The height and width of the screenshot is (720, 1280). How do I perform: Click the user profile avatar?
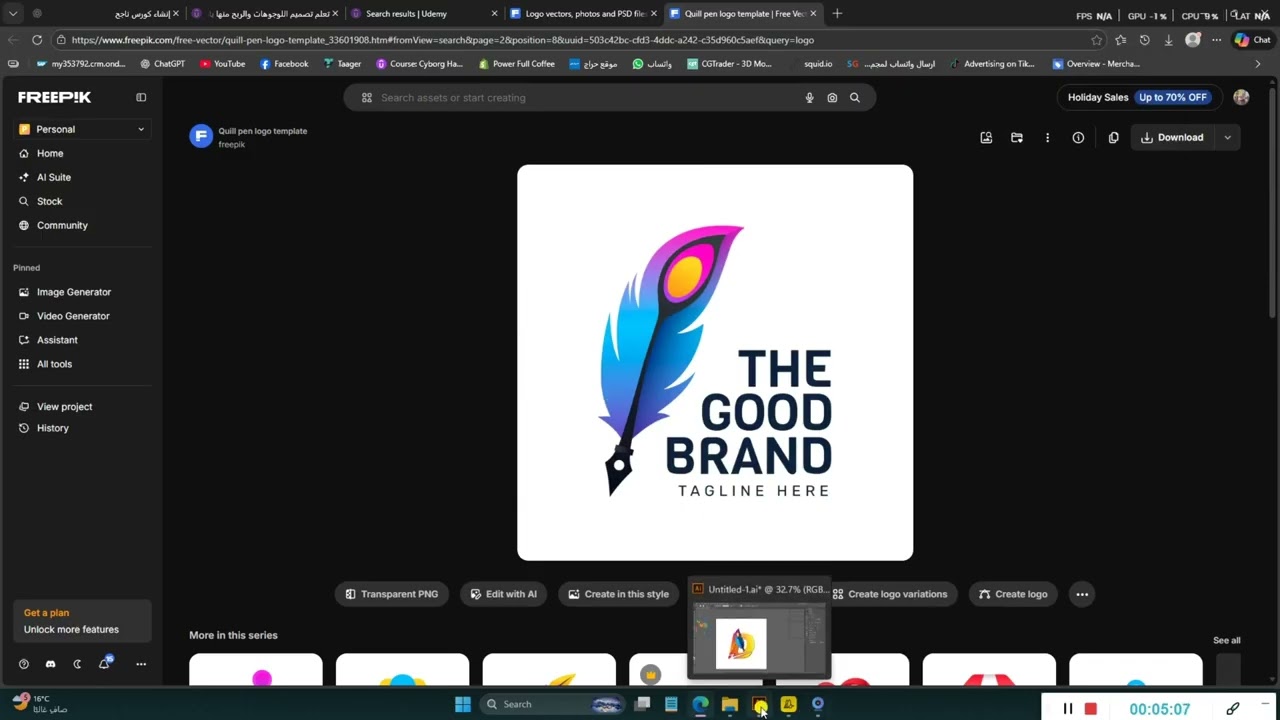[1241, 97]
